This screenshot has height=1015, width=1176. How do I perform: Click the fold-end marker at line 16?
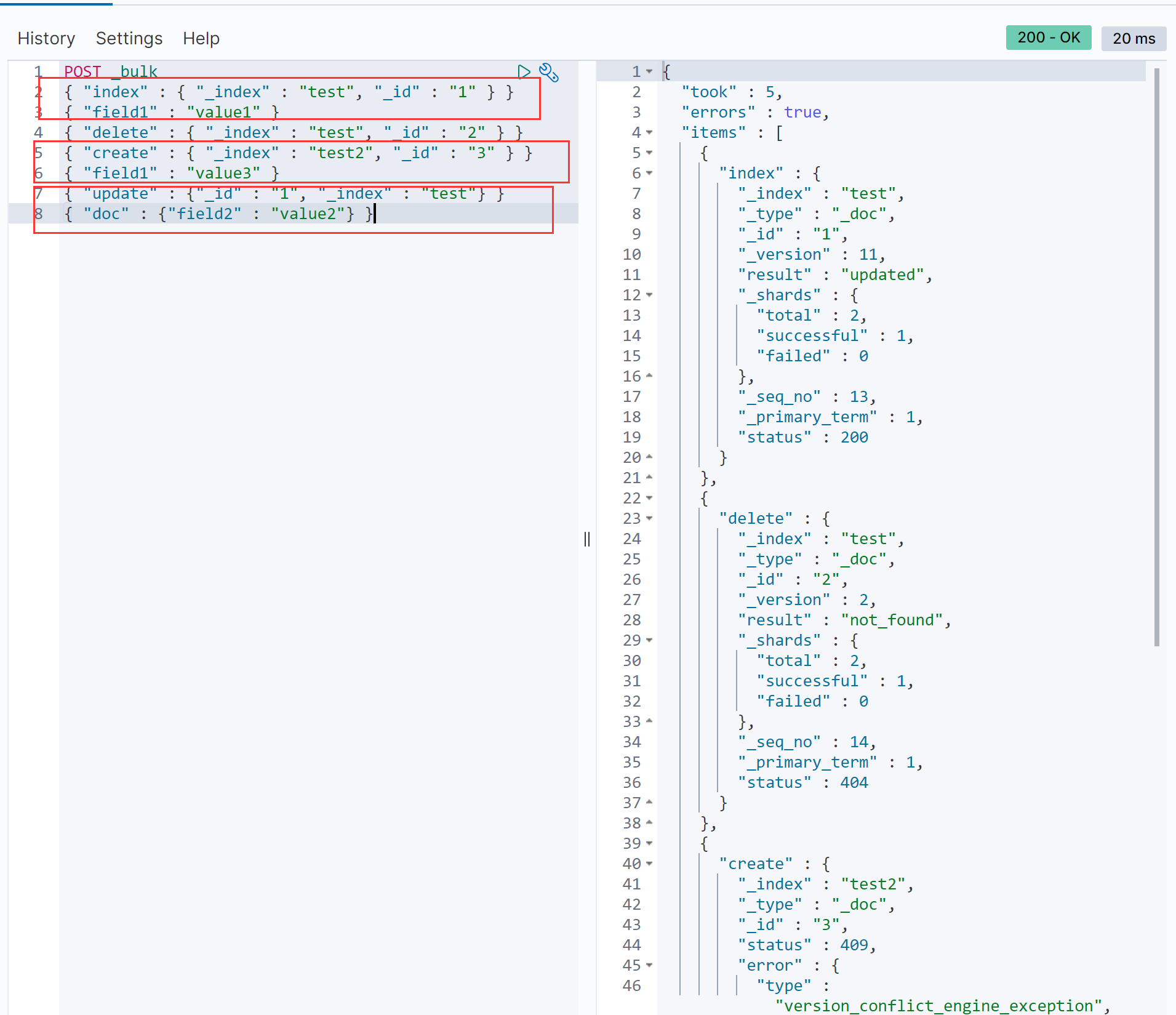(649, 376)
